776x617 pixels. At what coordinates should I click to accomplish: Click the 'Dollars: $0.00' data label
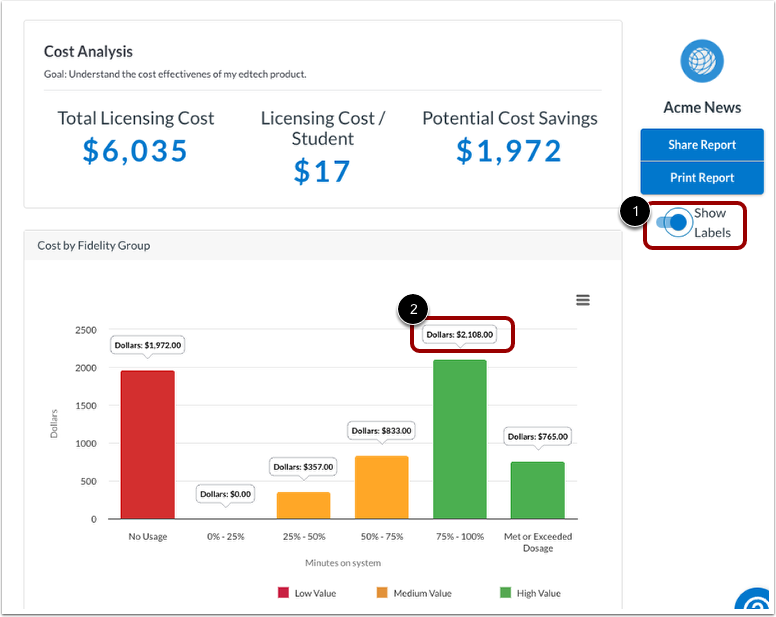[x=225, y=494]
